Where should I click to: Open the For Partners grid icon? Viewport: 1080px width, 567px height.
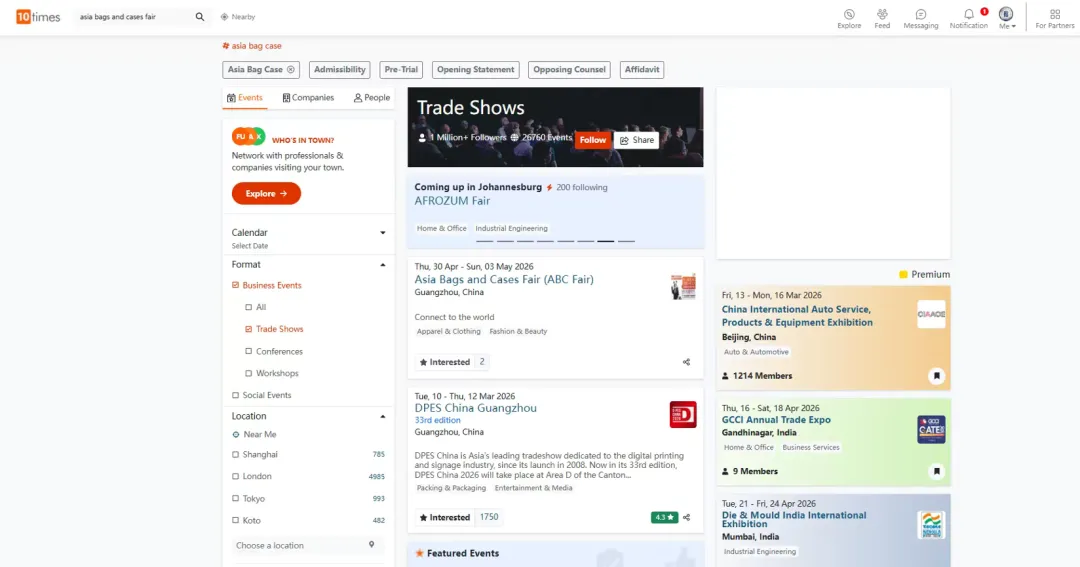(1055, 14)
